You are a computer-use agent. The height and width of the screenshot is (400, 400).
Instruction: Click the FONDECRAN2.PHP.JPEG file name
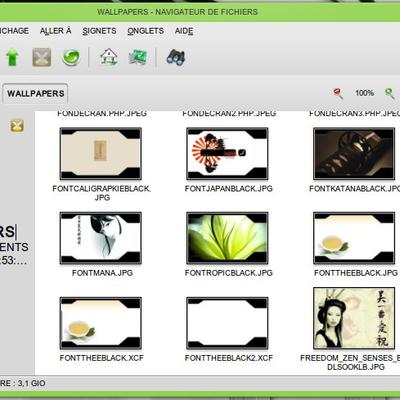point(229,113)
